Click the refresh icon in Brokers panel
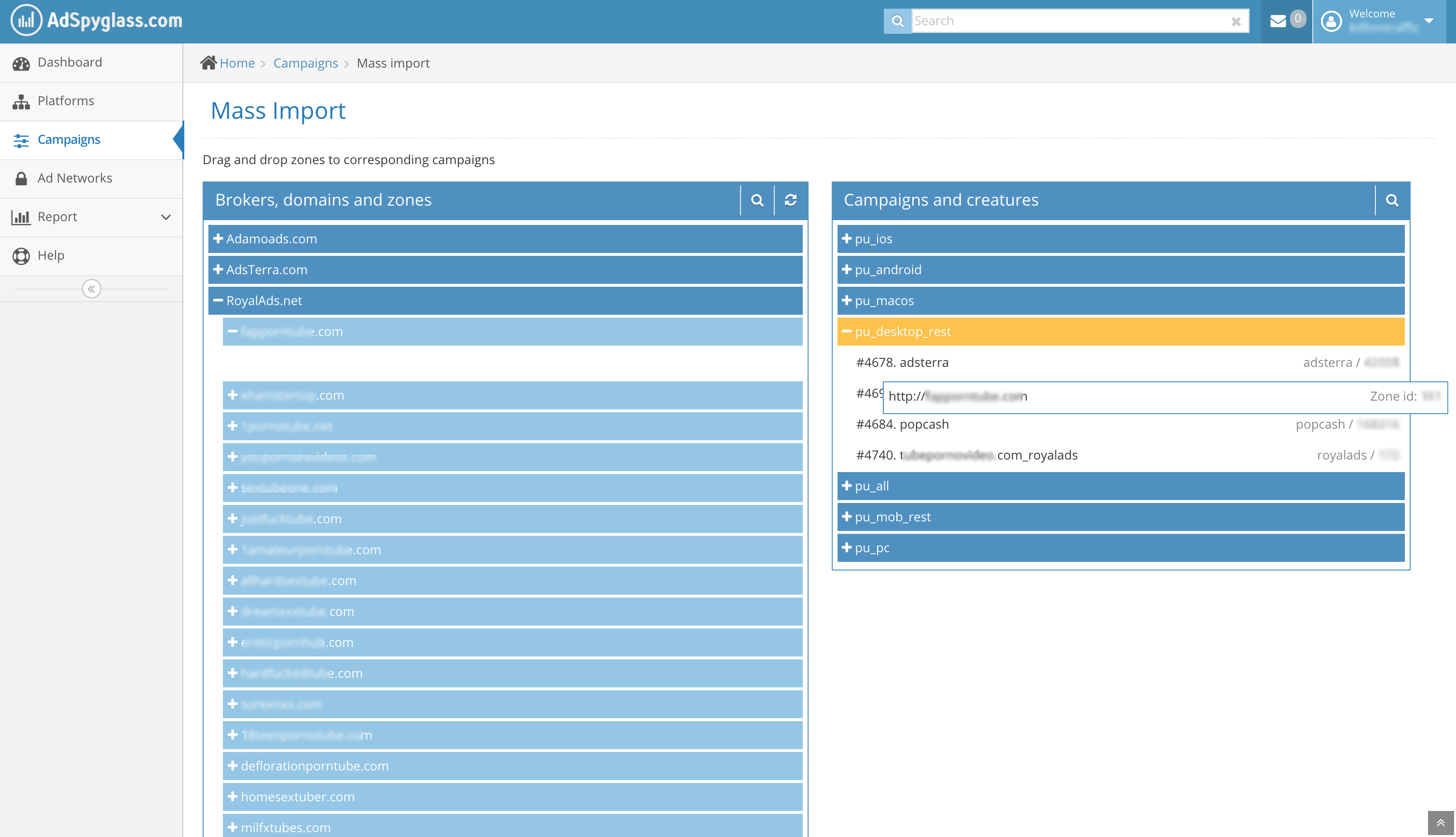Screen dimensions: 1456x837 [x=790, y=200]
